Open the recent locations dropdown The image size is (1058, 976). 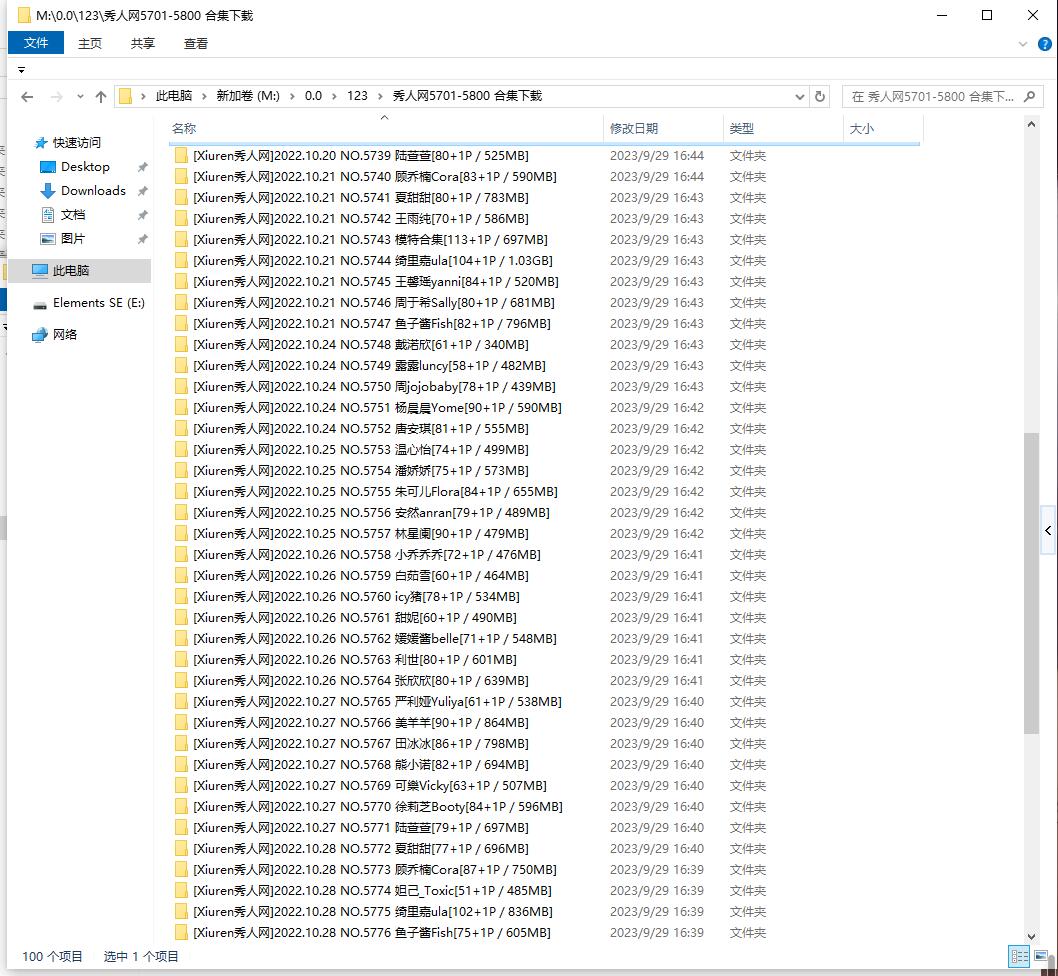point(80,97)
